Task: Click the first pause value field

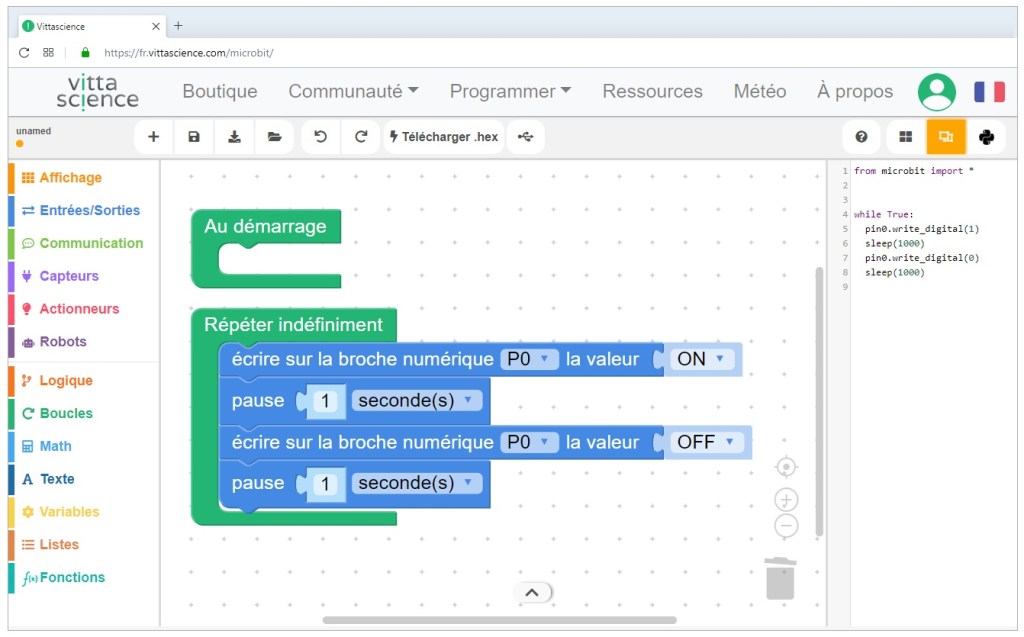Action: tap(325, 401)
